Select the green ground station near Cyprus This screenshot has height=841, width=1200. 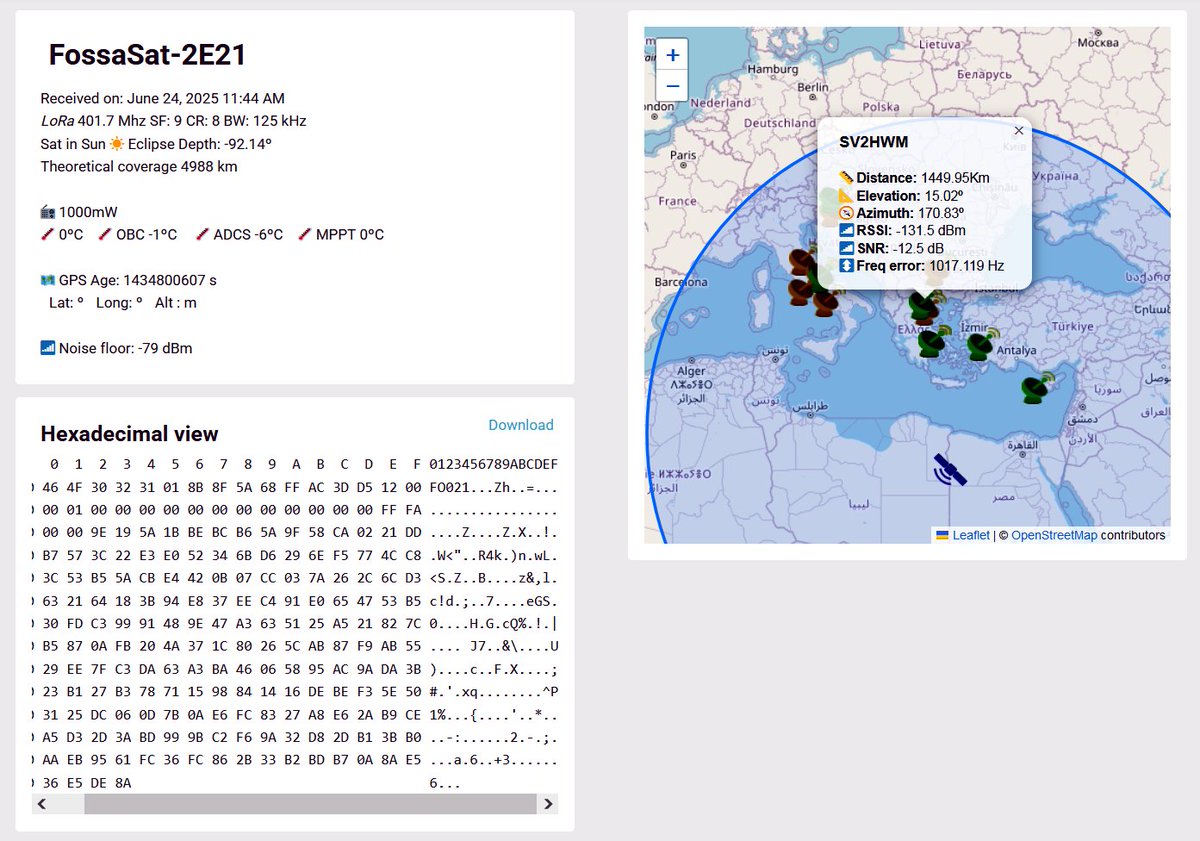click(x=1037, y=387)
